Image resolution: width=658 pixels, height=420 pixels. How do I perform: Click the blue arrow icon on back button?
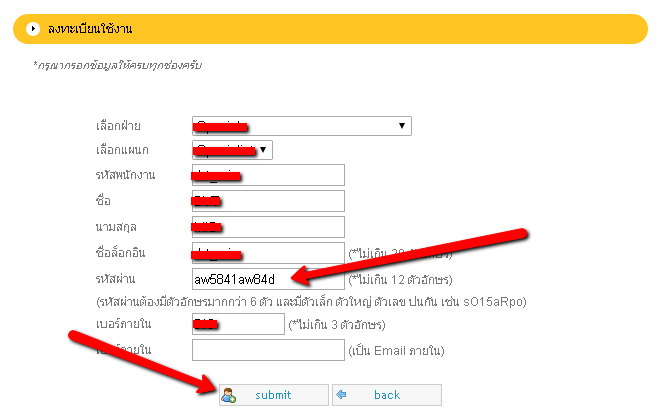(343, 395)
